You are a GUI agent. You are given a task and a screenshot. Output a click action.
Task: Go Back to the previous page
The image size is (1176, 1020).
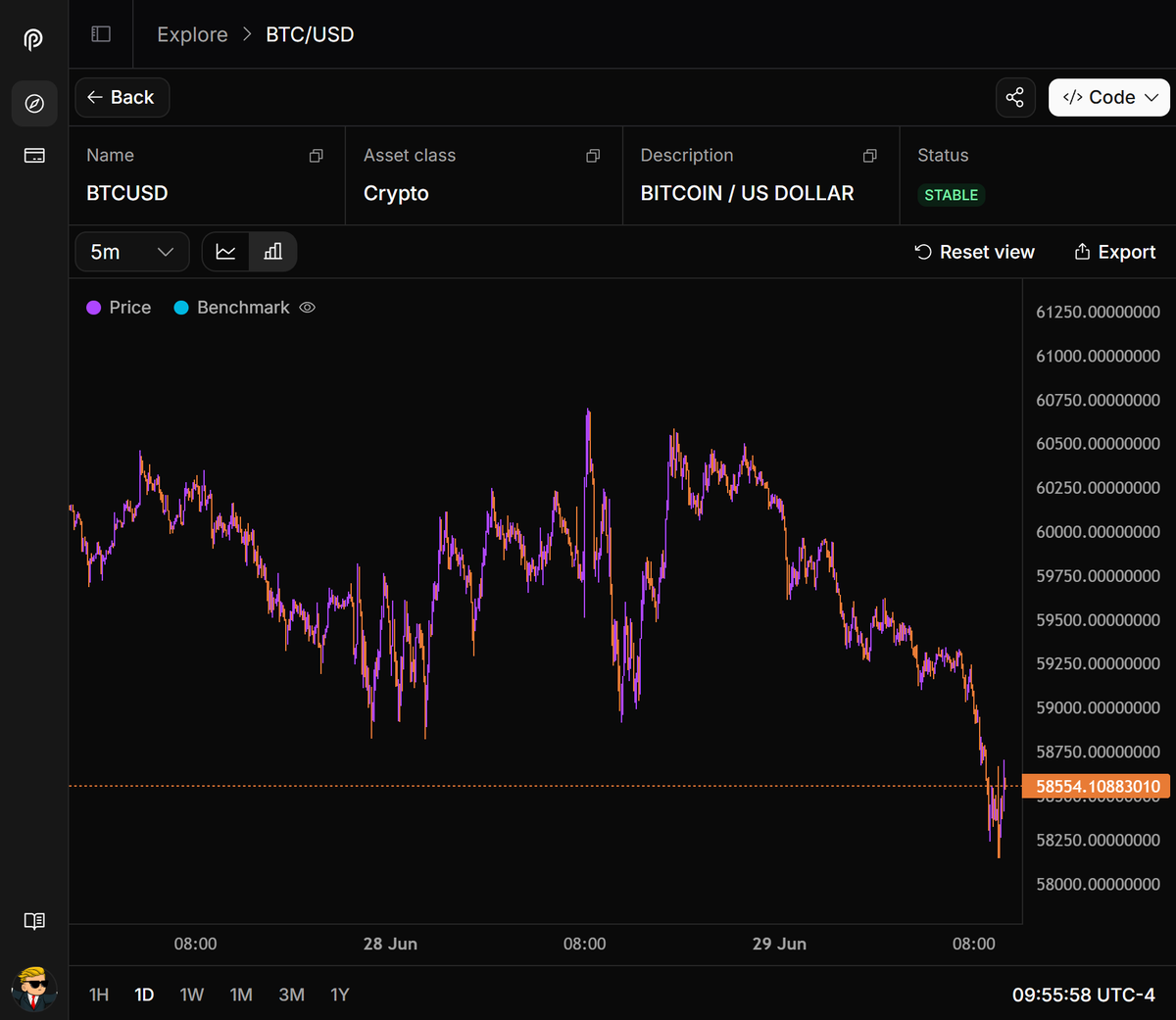click(x=122, y=97)
